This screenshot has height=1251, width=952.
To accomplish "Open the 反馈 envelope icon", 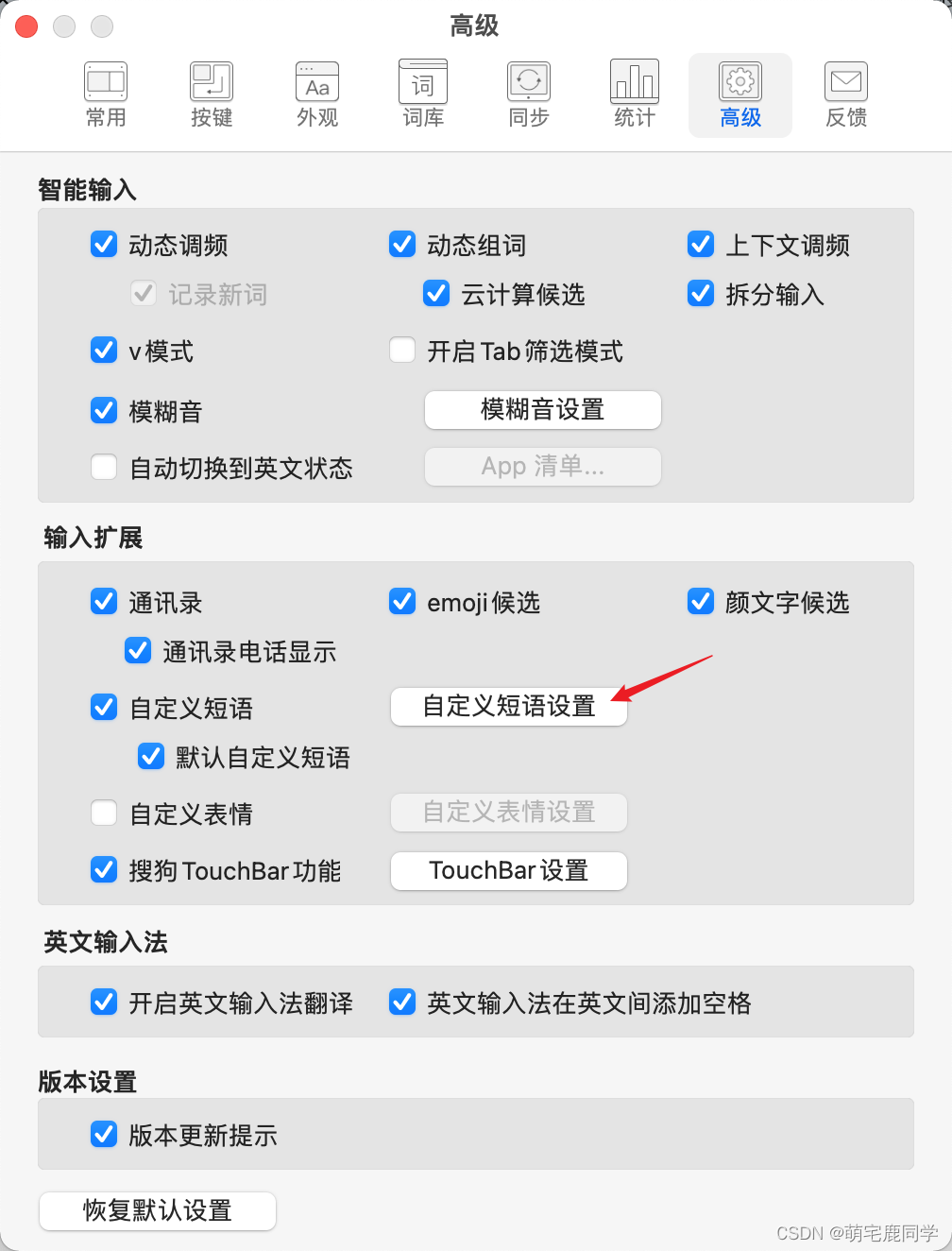I will point(846,82).
